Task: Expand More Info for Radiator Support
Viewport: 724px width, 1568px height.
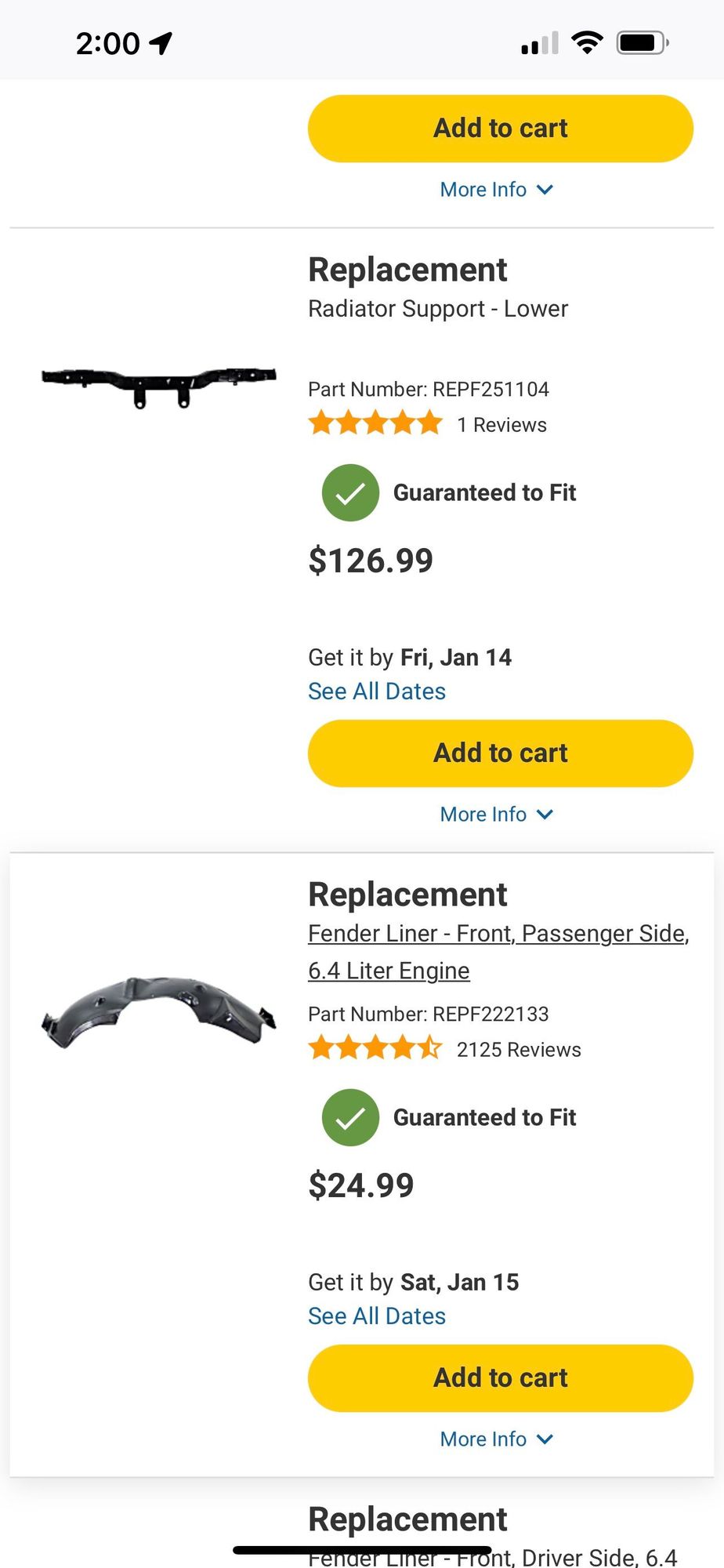Action: point(497,815)
